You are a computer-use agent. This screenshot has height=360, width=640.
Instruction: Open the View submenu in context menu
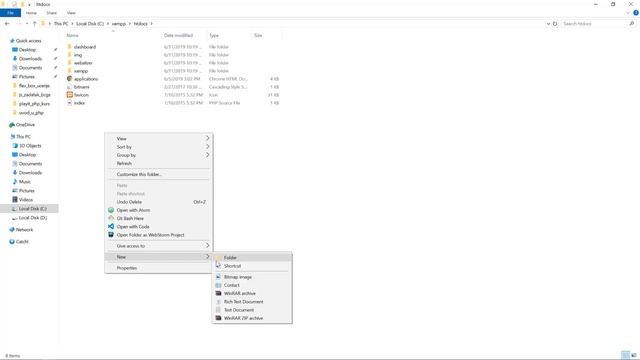click(x=159, y=138)
